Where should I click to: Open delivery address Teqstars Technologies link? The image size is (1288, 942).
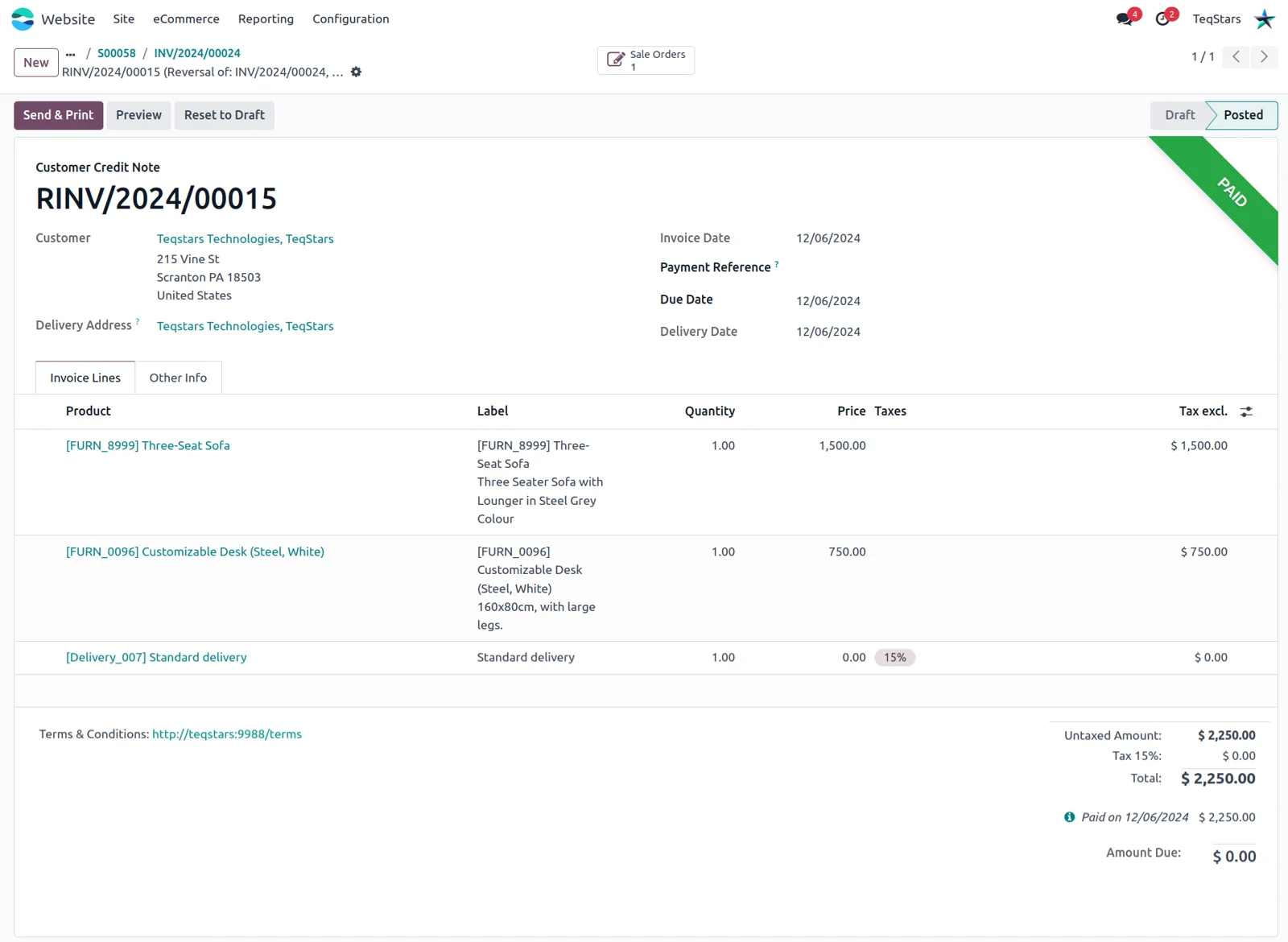(x=246, y=326)
